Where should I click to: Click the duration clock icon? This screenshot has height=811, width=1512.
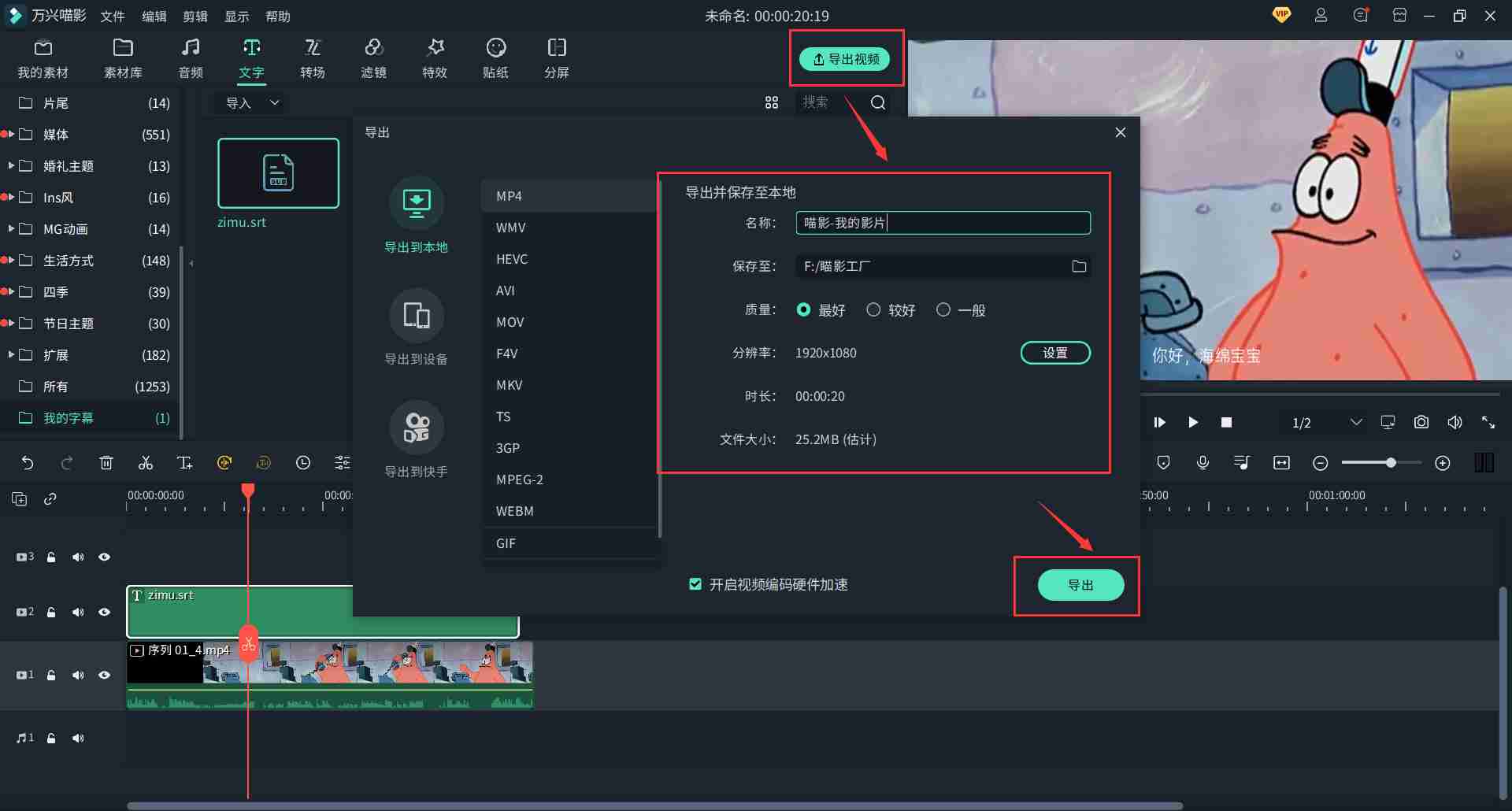(303, 463)
